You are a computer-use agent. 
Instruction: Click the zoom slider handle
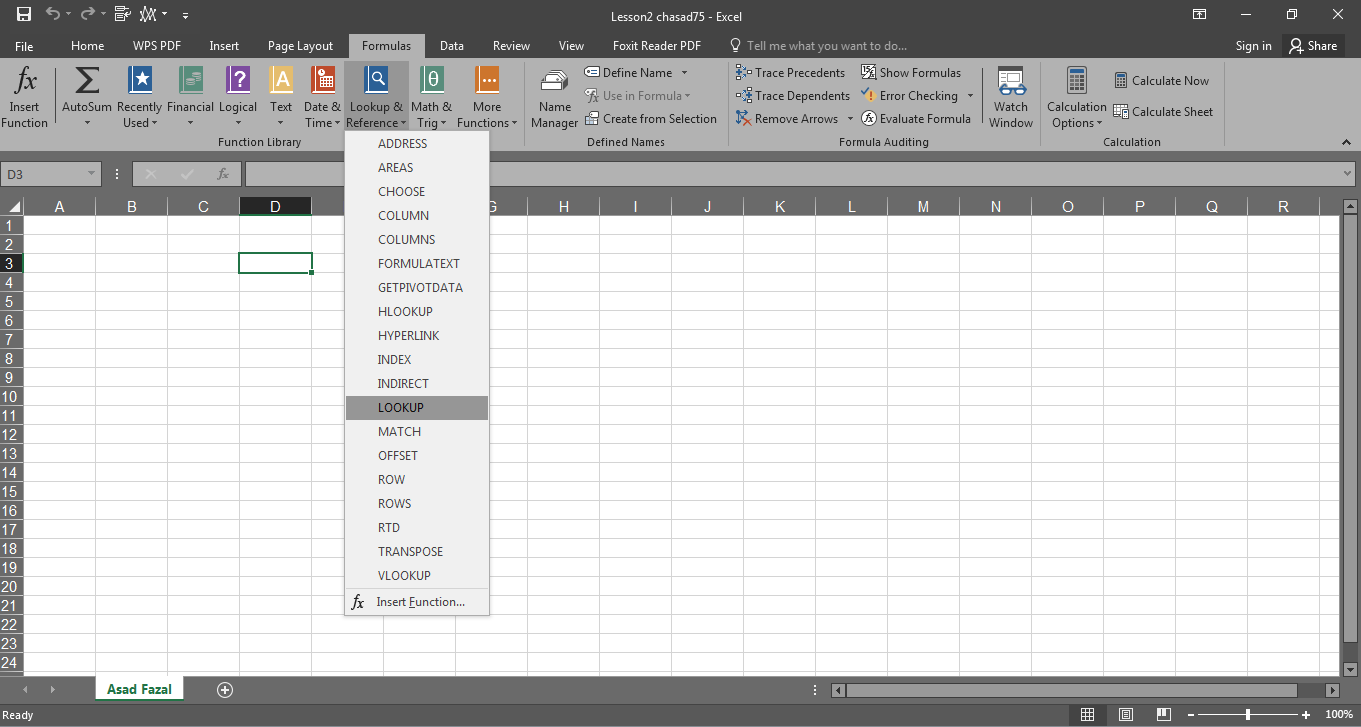[1247, 715]
